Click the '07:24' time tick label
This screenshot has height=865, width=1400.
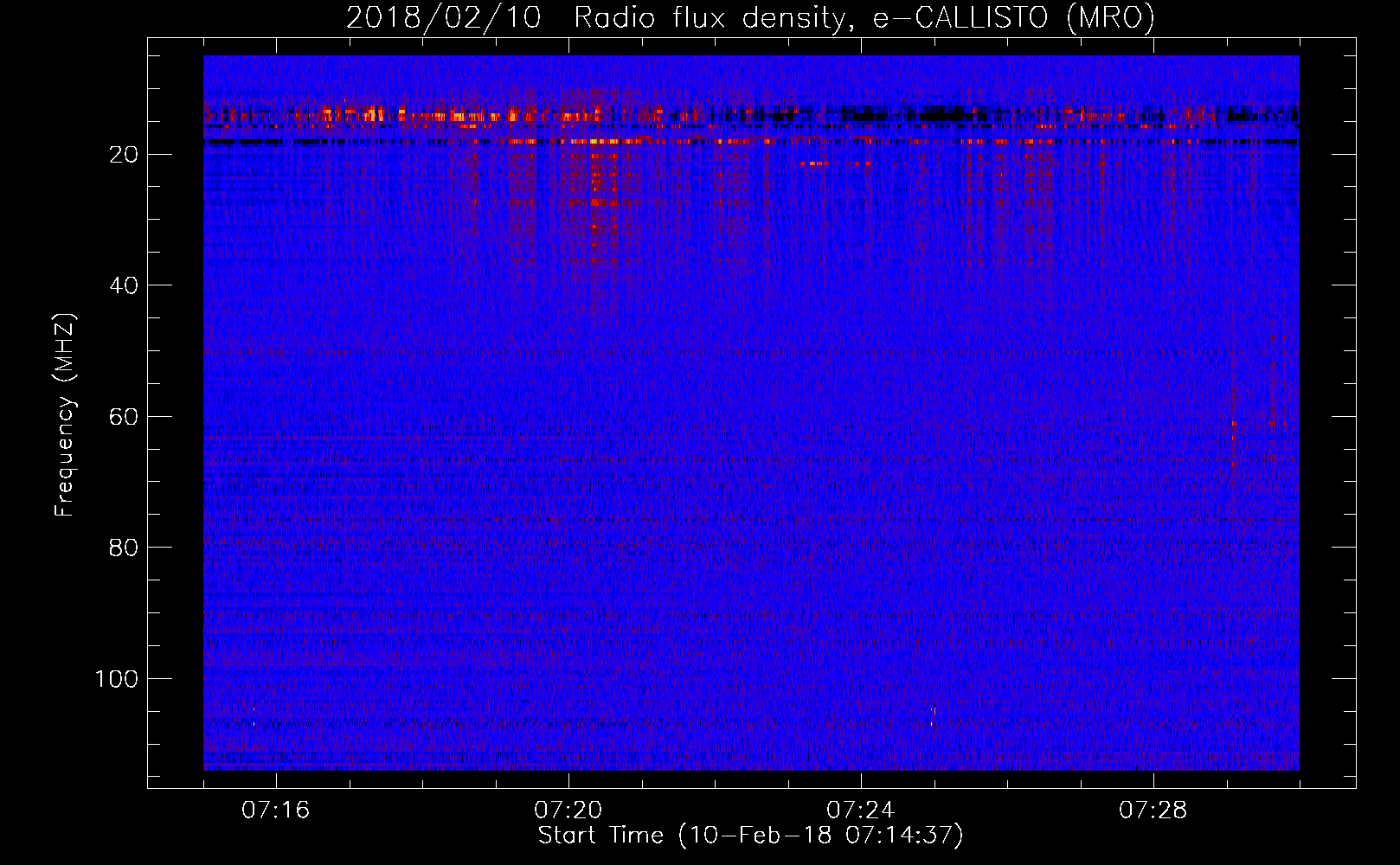[860, 811]
